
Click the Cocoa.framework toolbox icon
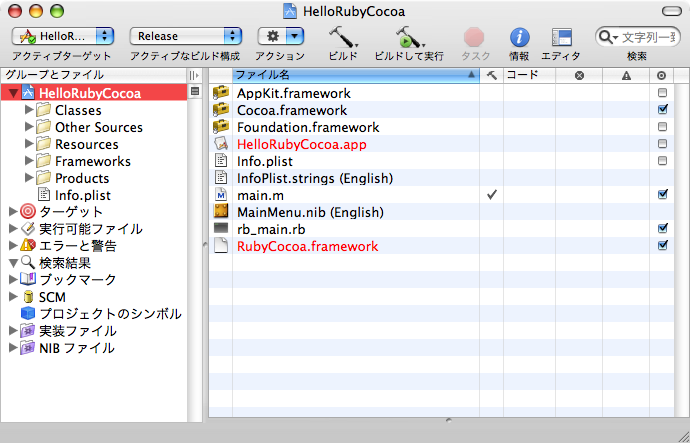pyautogui.click(x=221, y=110)
